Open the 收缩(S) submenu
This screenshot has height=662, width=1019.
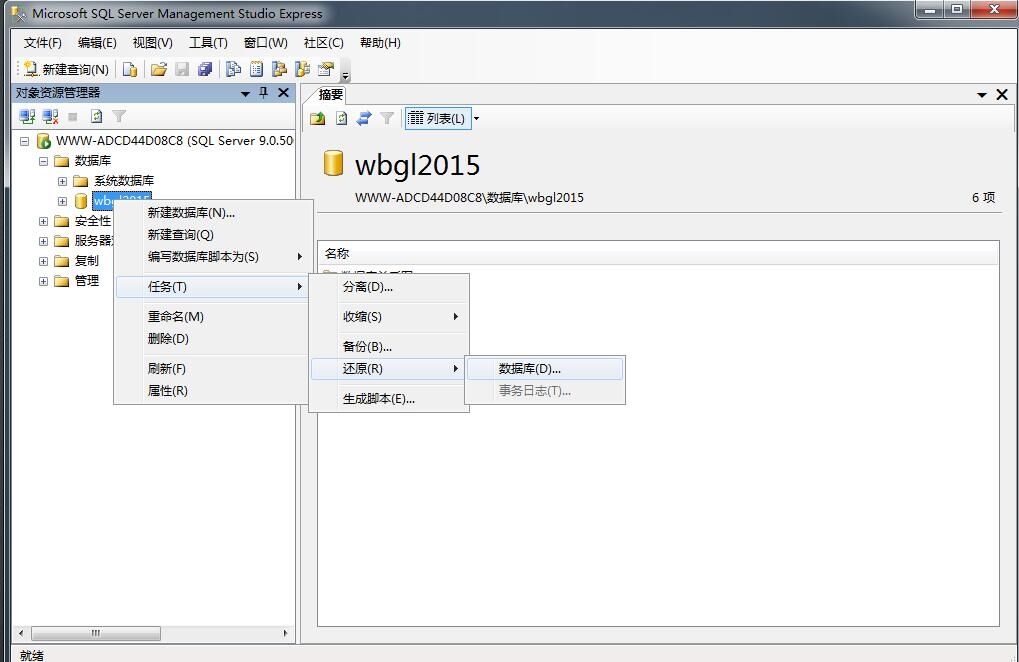point(389,316)
